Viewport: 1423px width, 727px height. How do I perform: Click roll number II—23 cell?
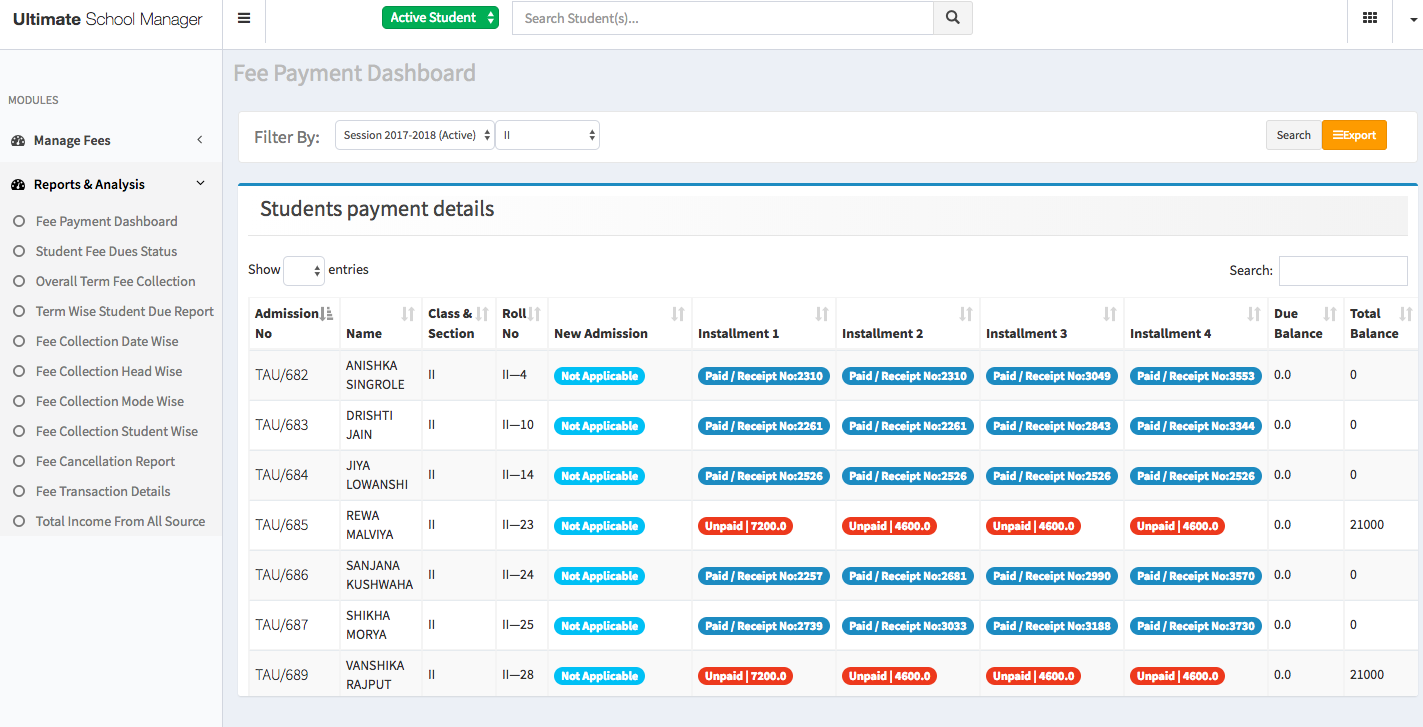518,525
